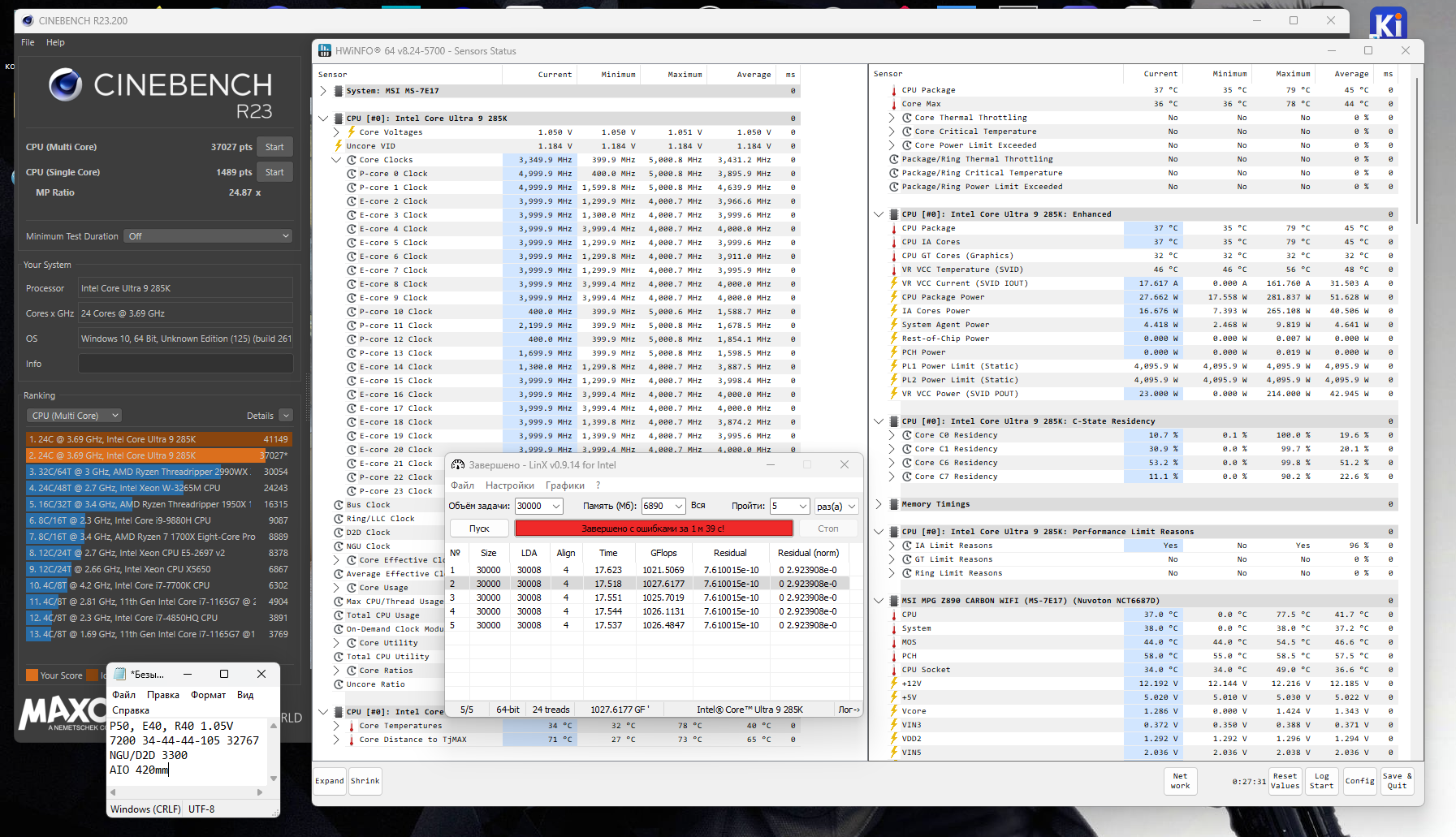
Task: Click the Log Start button in HWiNFO
Action: point(1321,781)
